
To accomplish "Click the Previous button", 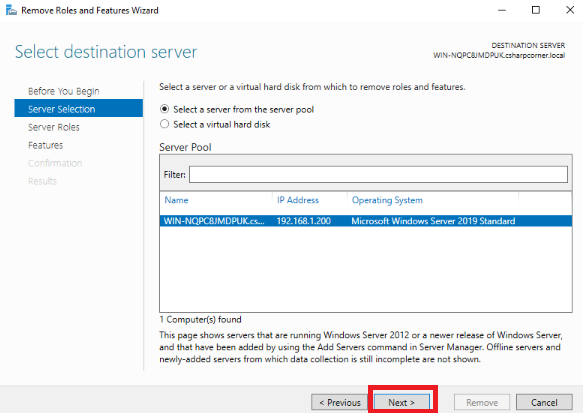I will click(339, 402).
